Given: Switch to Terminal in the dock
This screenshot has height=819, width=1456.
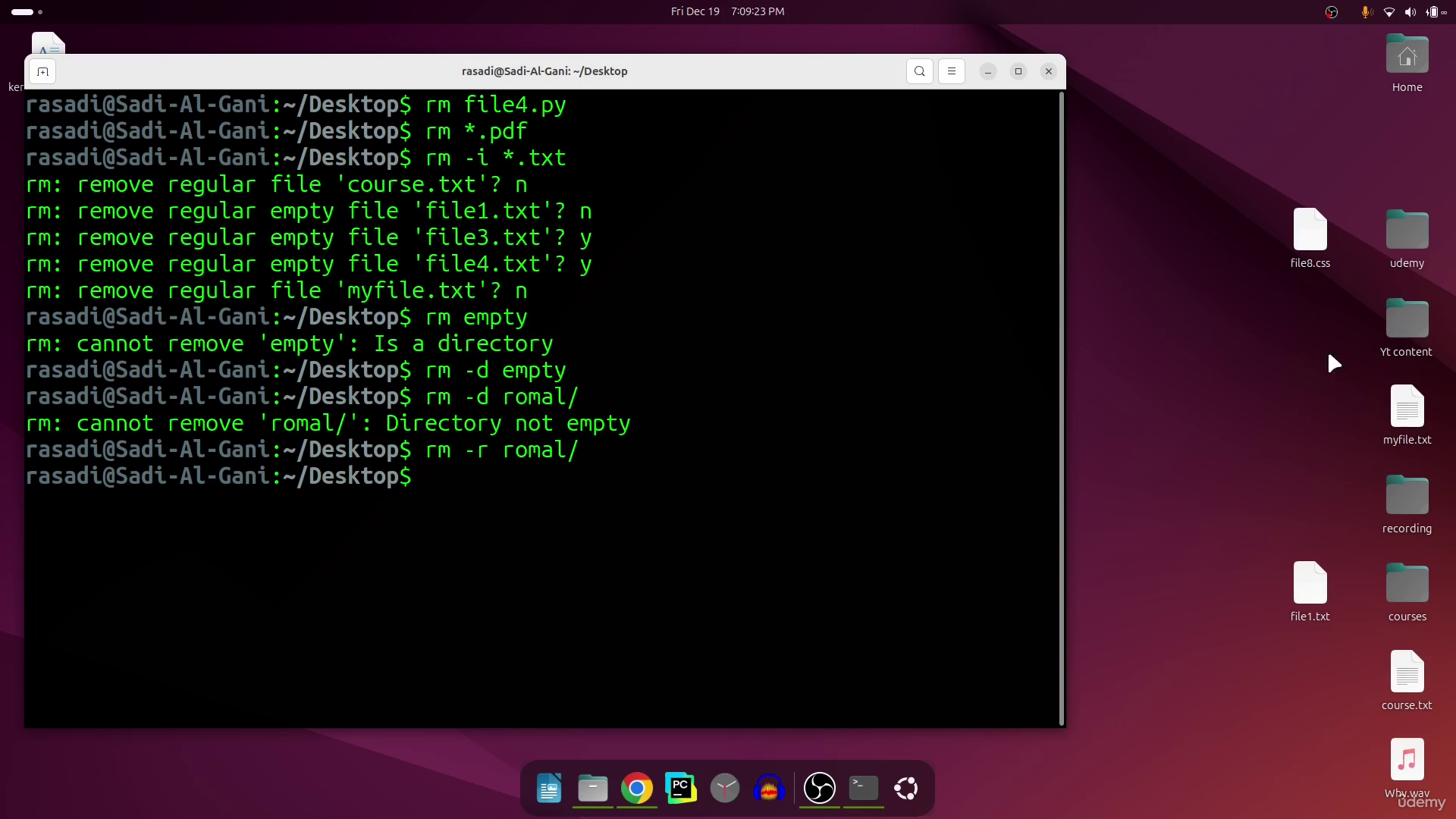Looking at the screenshot, I should 864,789.
